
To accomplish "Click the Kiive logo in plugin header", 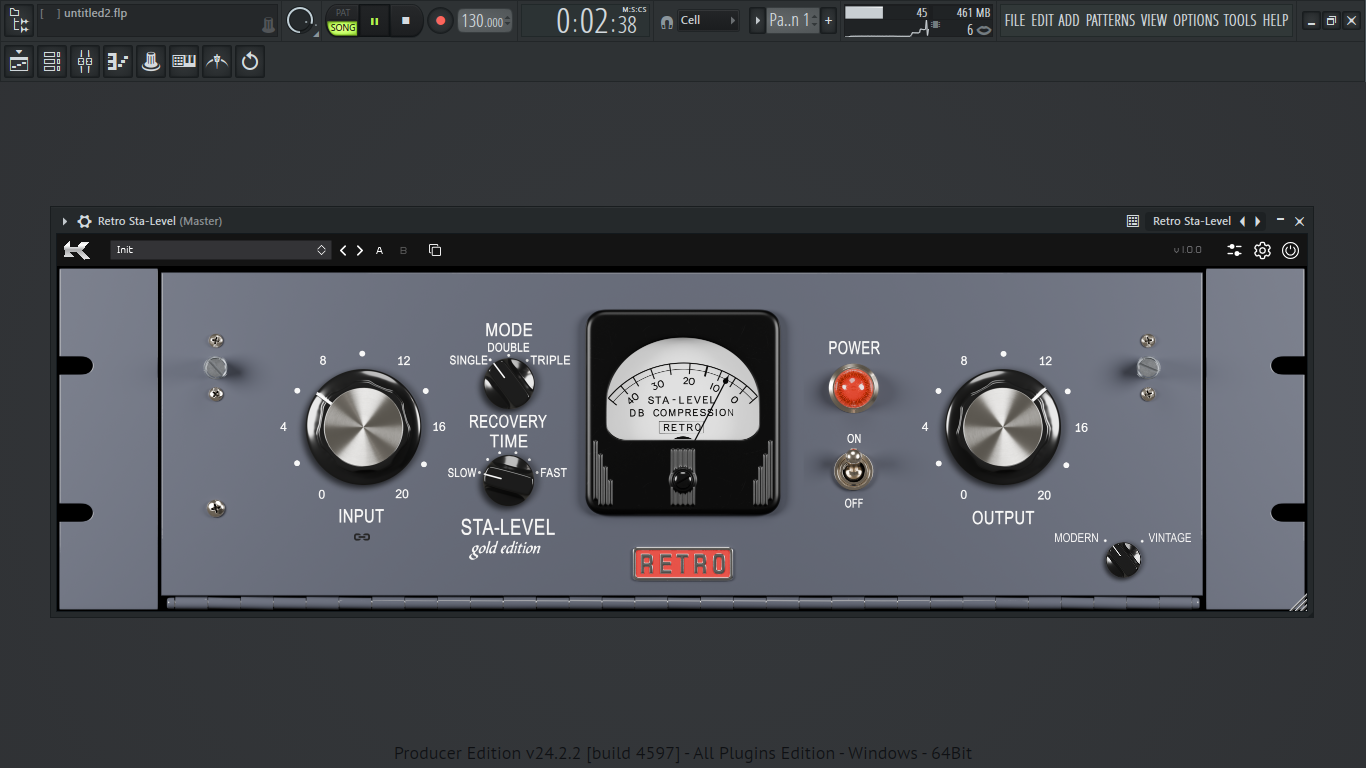I will click(77, 250).
